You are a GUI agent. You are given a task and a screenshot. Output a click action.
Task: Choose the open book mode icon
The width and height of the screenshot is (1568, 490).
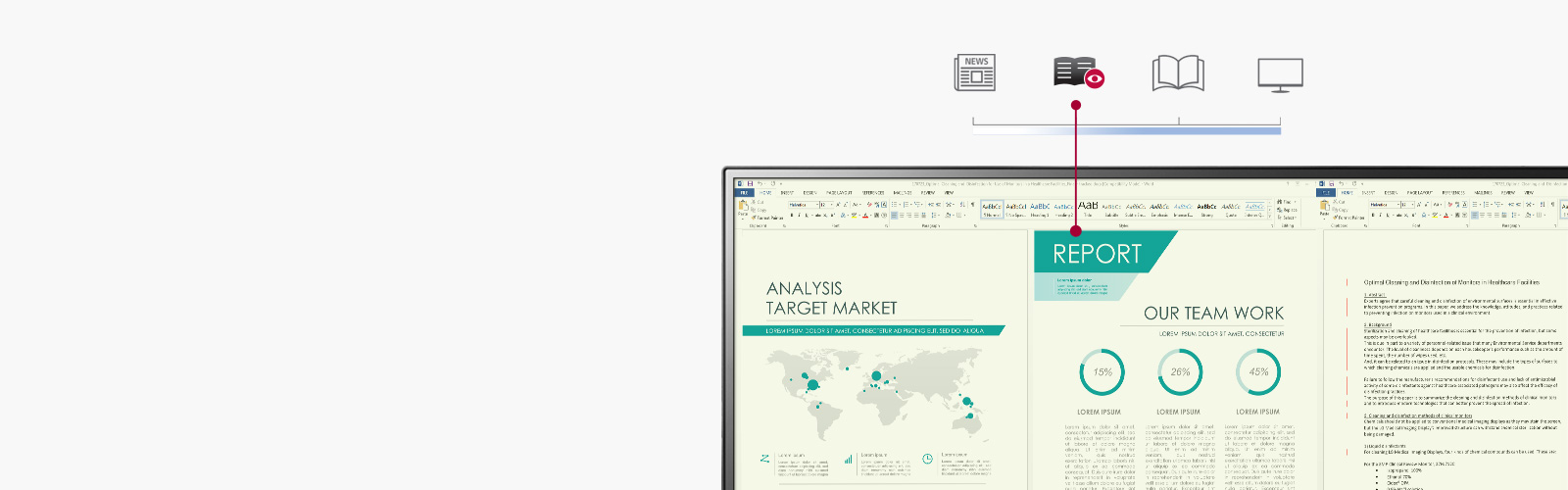pyautogui.click(x=1178, y=73)
